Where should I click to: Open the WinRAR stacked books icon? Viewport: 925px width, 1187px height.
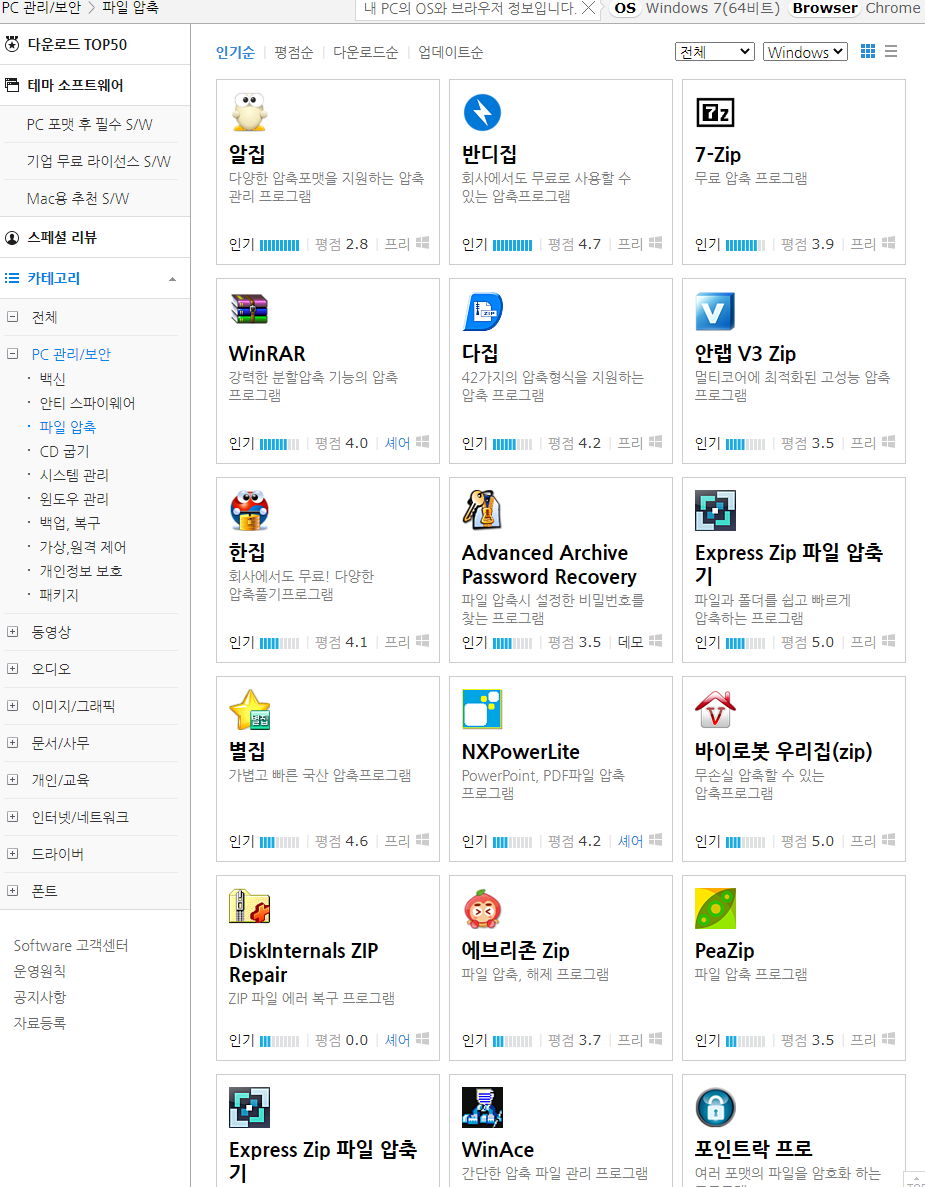click(249, 310)
